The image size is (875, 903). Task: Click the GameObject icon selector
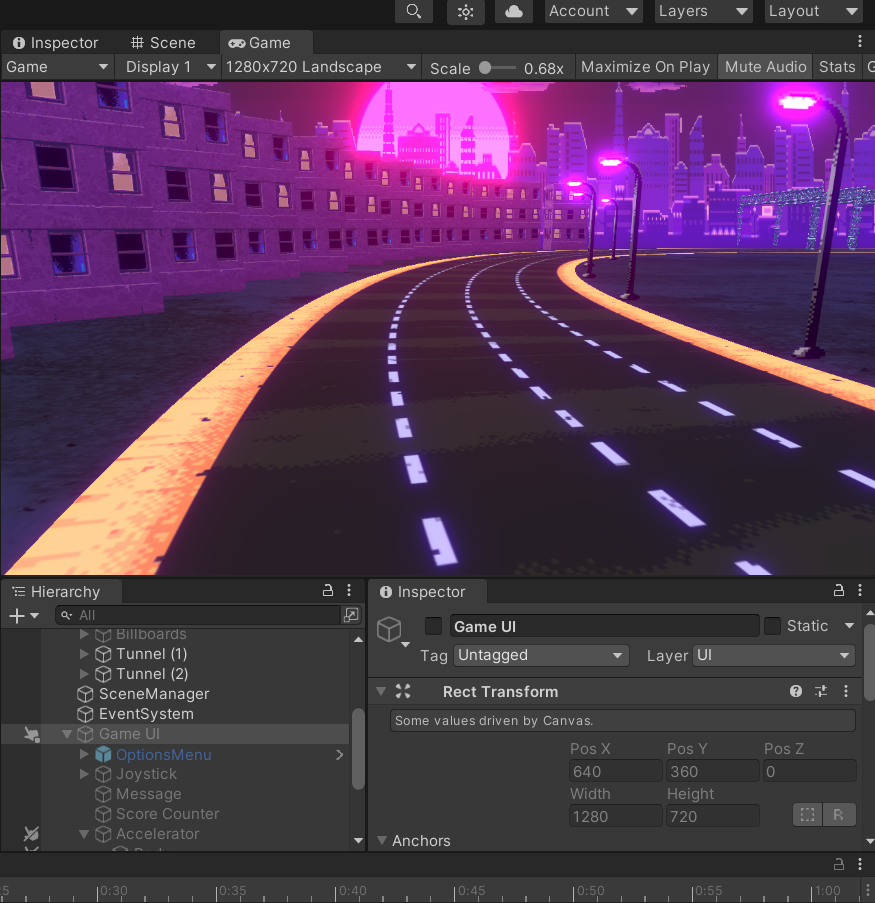pyautogui.click(x=392, y=631)
